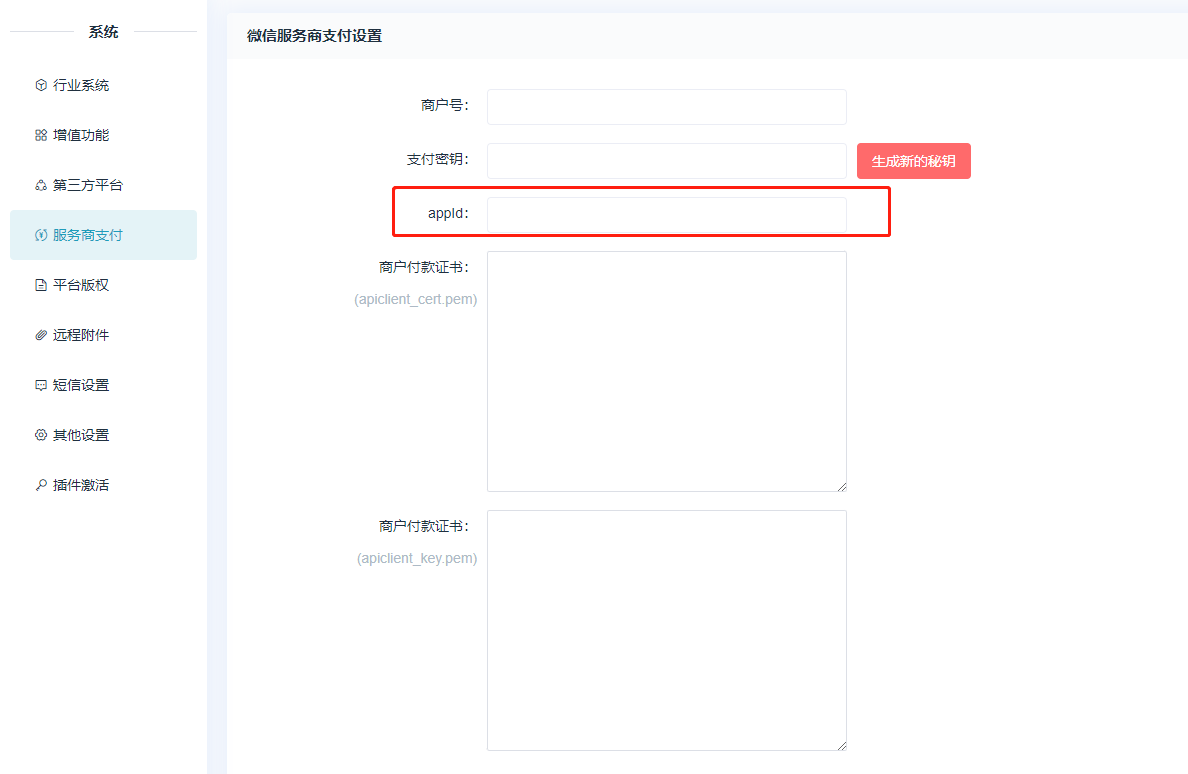Screen dimensions: 1188x774
Task: Select the appId input field
Action: click(666, 214)
